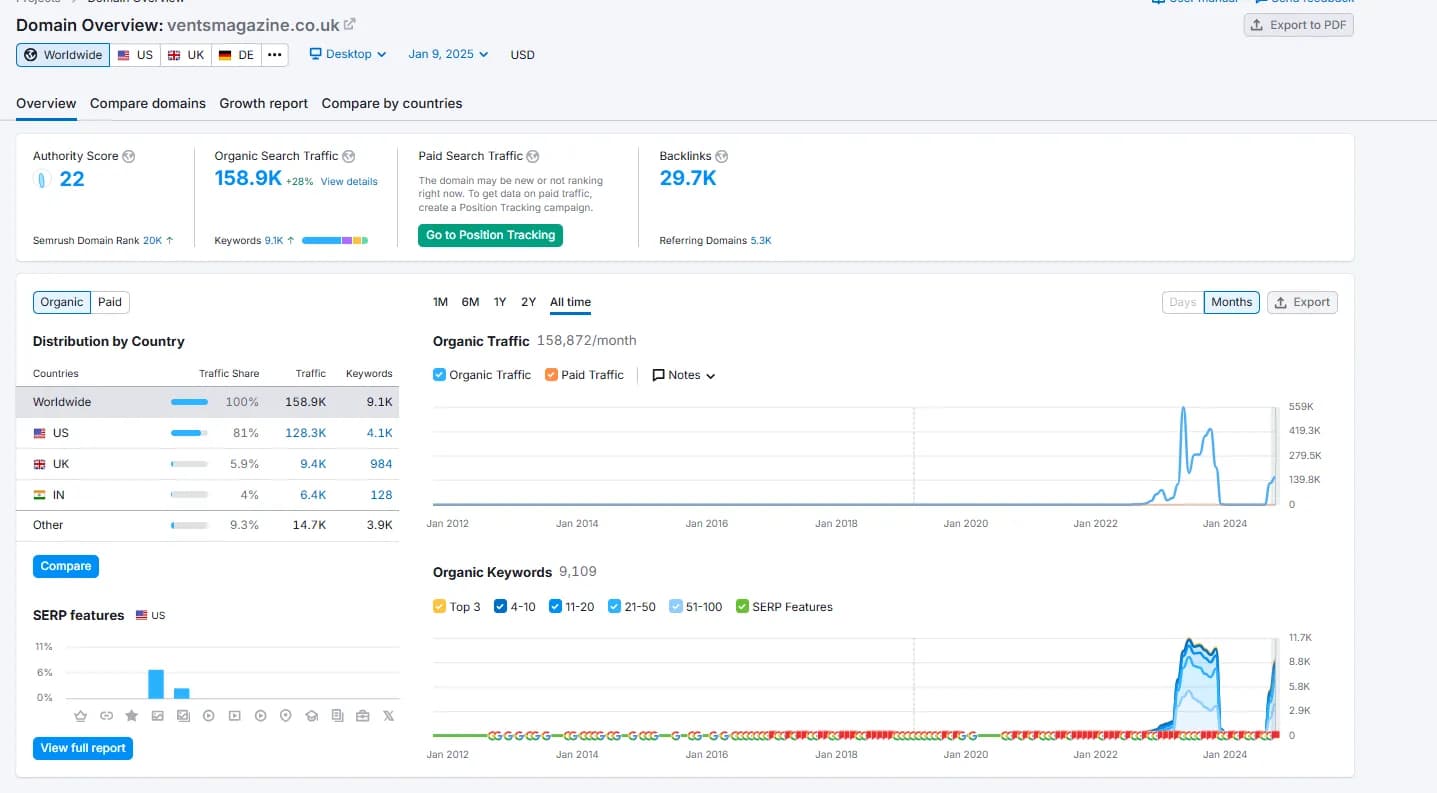This screenshot has height=793, width=1437.
Task: Select the All time range
Action: coord(570,302)
